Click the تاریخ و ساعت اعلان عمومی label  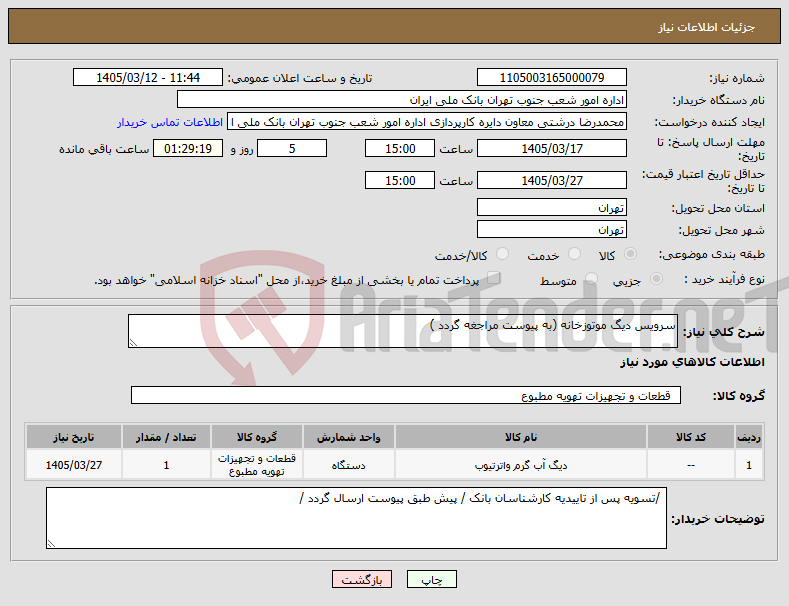300,79
